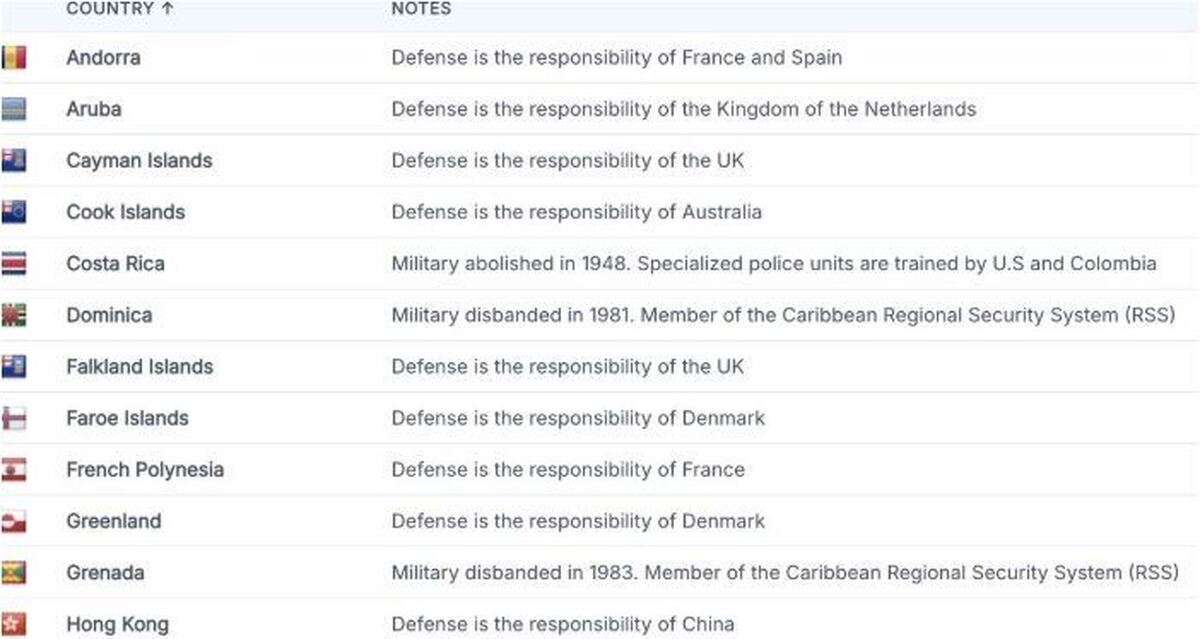Click the French Polynesia flag icon

14,470
